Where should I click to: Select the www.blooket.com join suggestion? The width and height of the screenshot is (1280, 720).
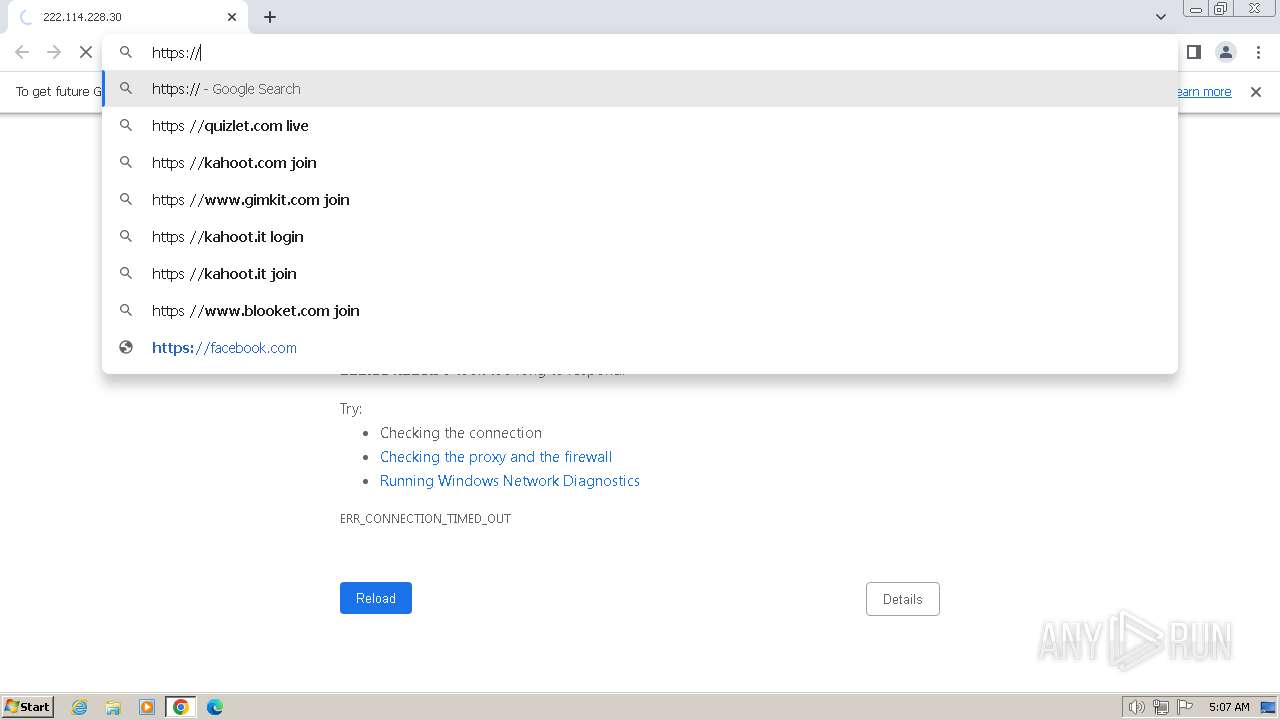click(x=255, y=311)
